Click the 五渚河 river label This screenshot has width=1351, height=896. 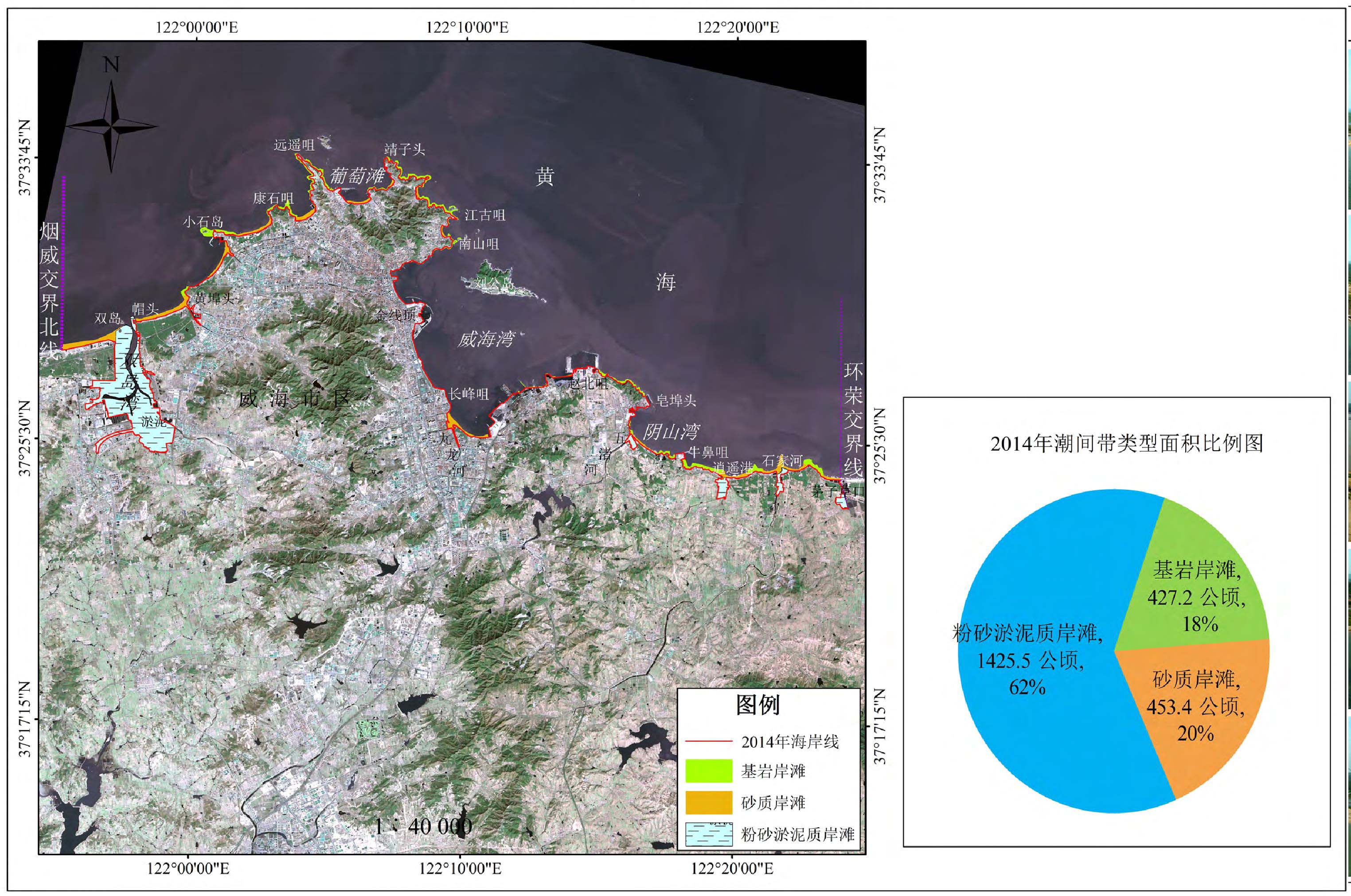point(606,454)
